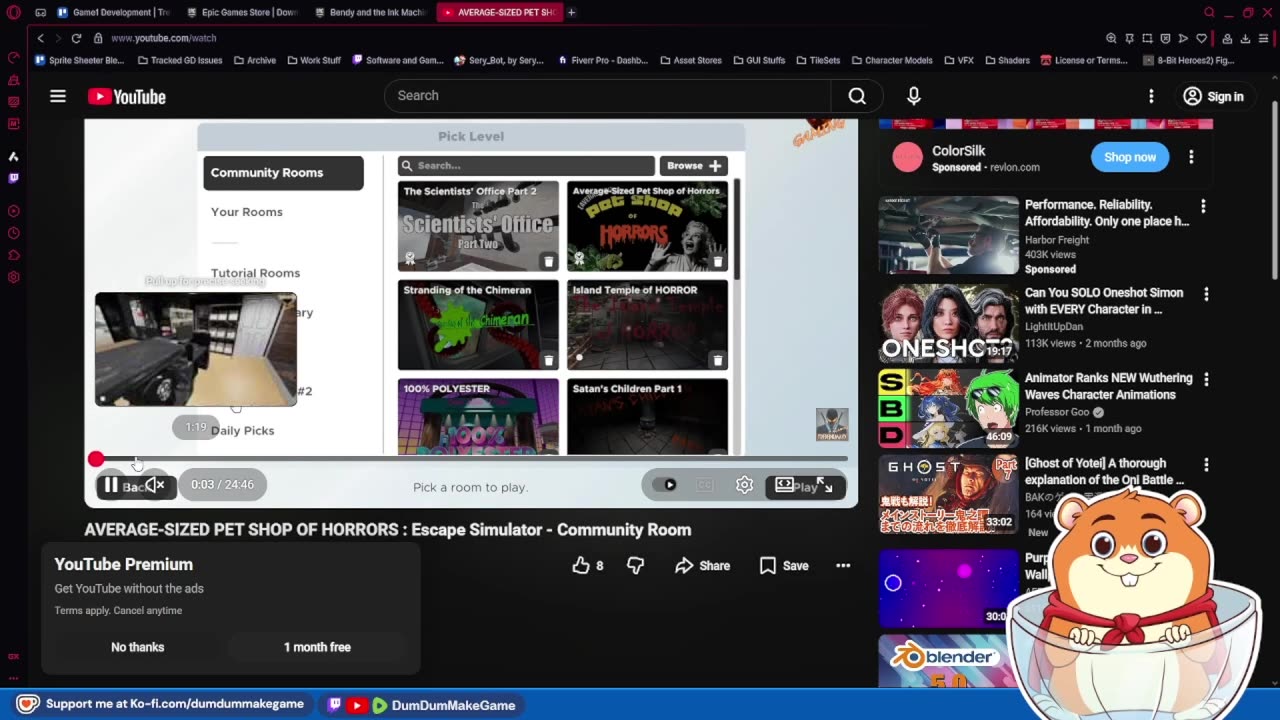Viewport: 1280px width, 720px height.
Task: Open history clock in Opera sidebar
Action: pos(14,233)
